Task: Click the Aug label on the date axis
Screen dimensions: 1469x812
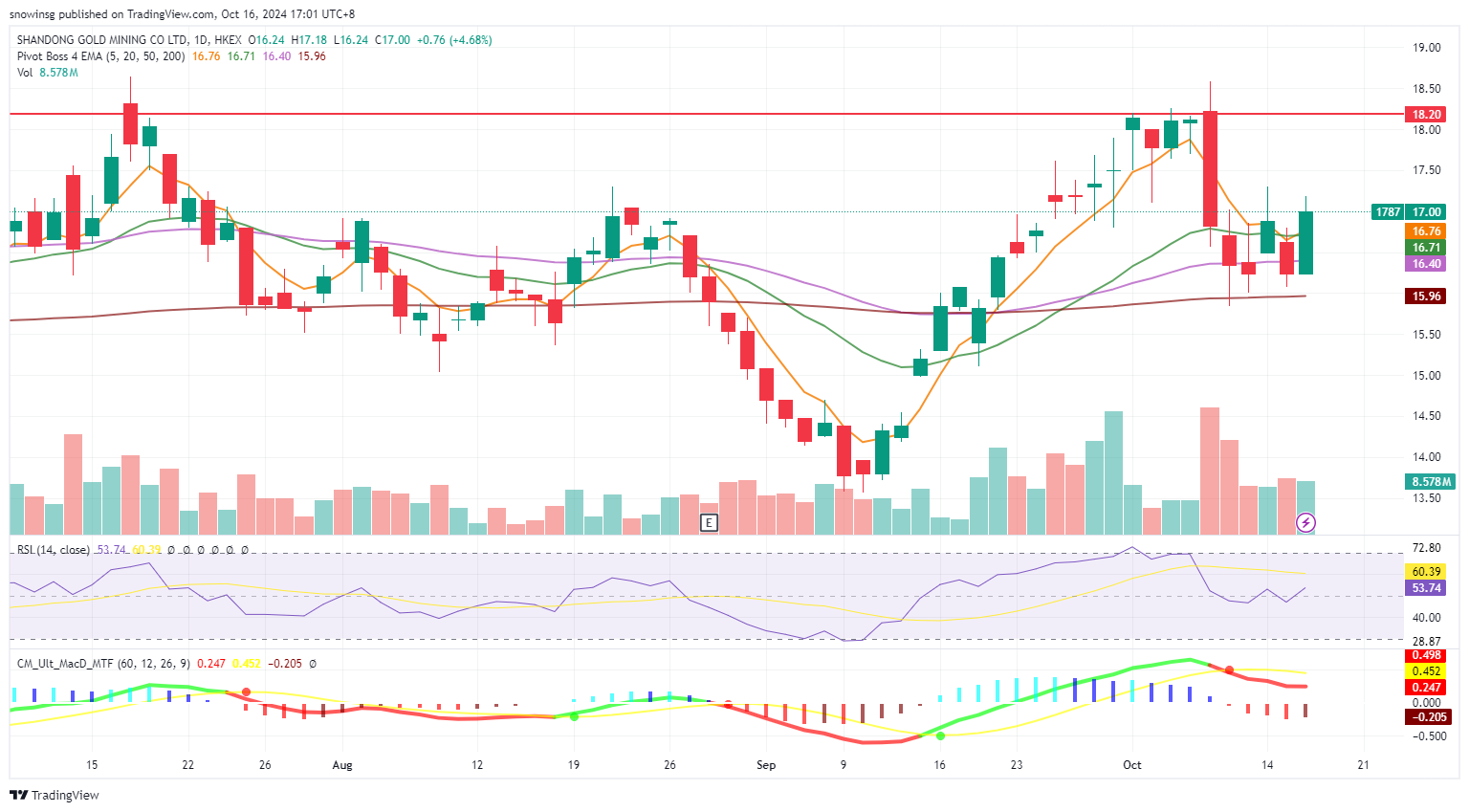Action: [342, 765]
